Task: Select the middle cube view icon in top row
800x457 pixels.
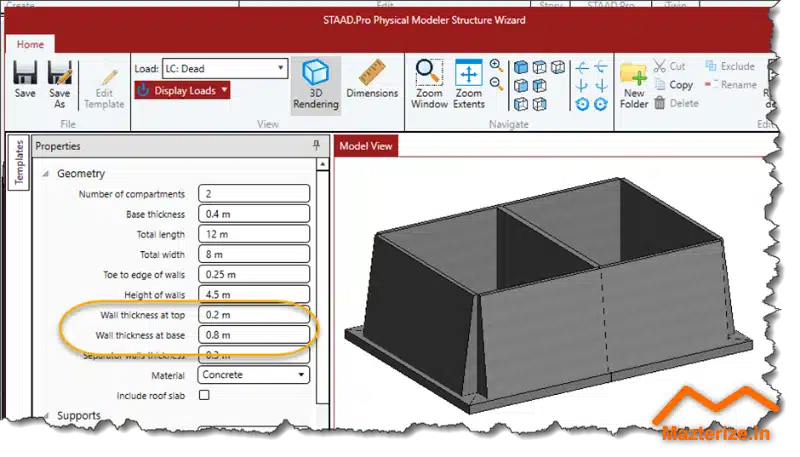Action: click(539, 67)
